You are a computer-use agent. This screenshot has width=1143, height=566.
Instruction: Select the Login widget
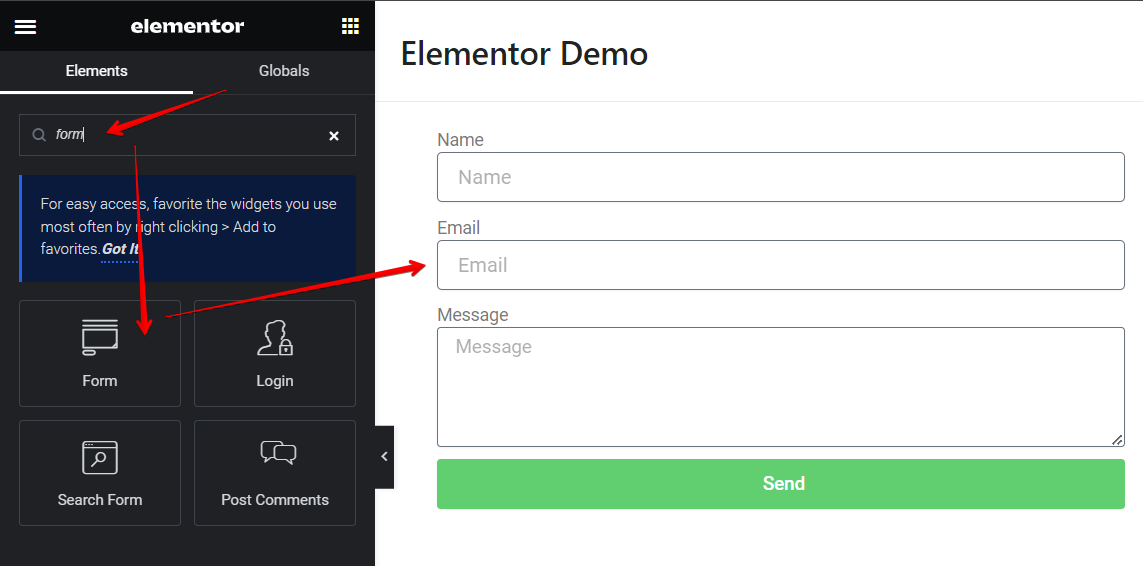pos(274,353)
